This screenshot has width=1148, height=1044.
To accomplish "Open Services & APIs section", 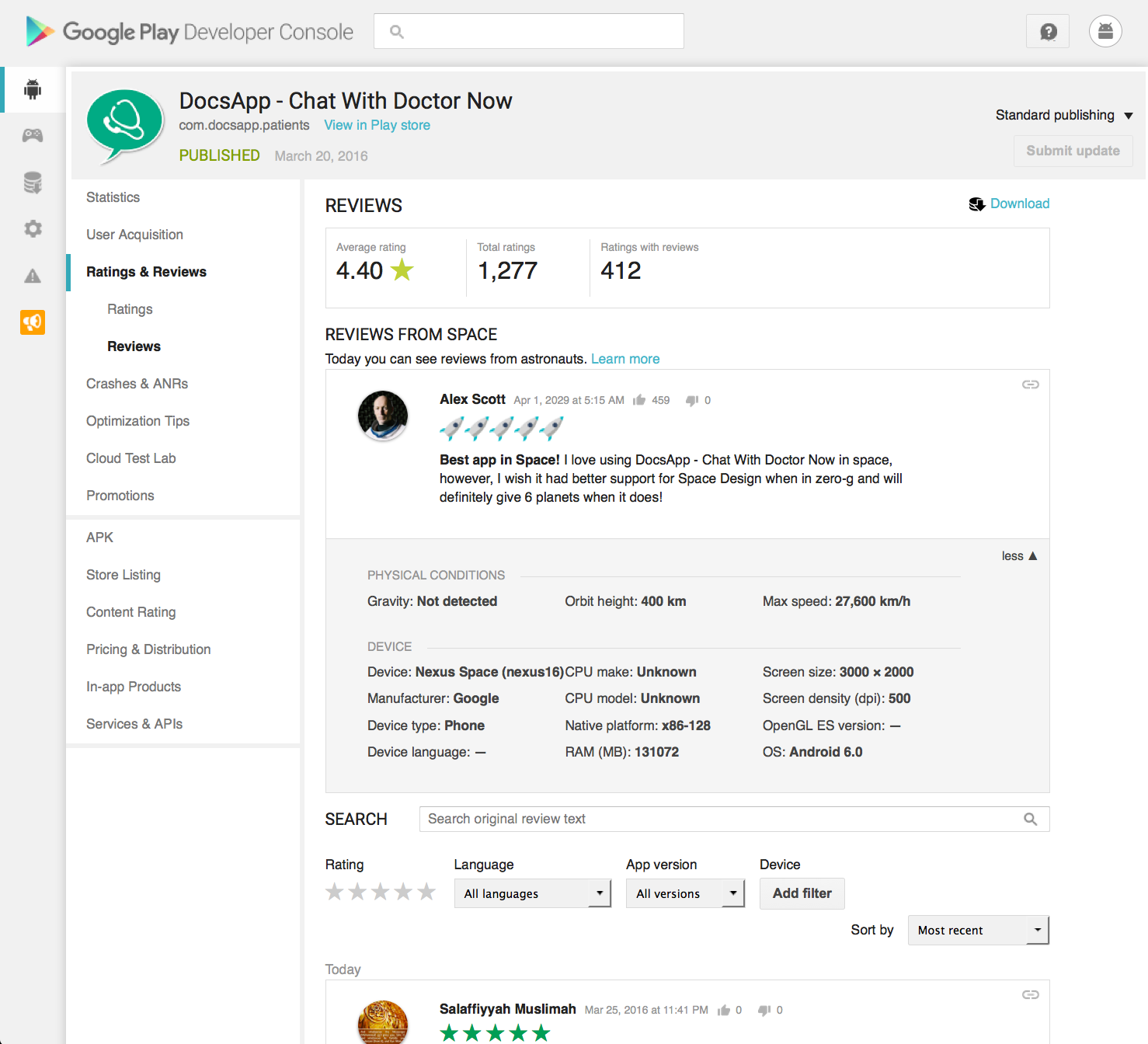I will [134, 724].
